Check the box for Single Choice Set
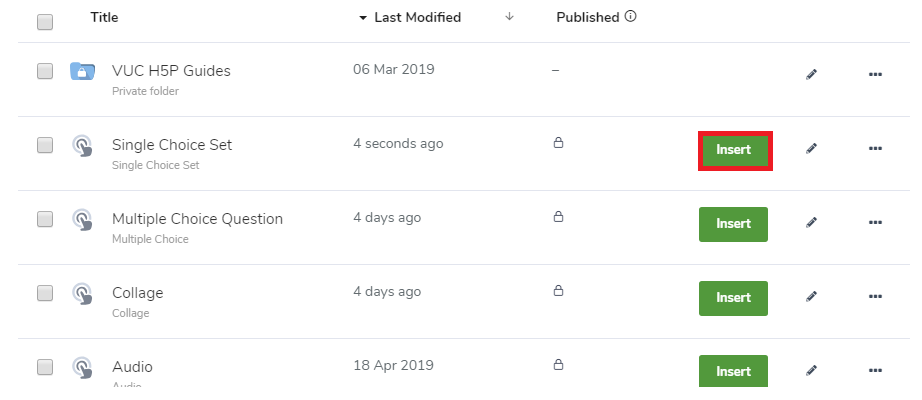The height and width of the screenshot is (400, 922). (45, 145)
